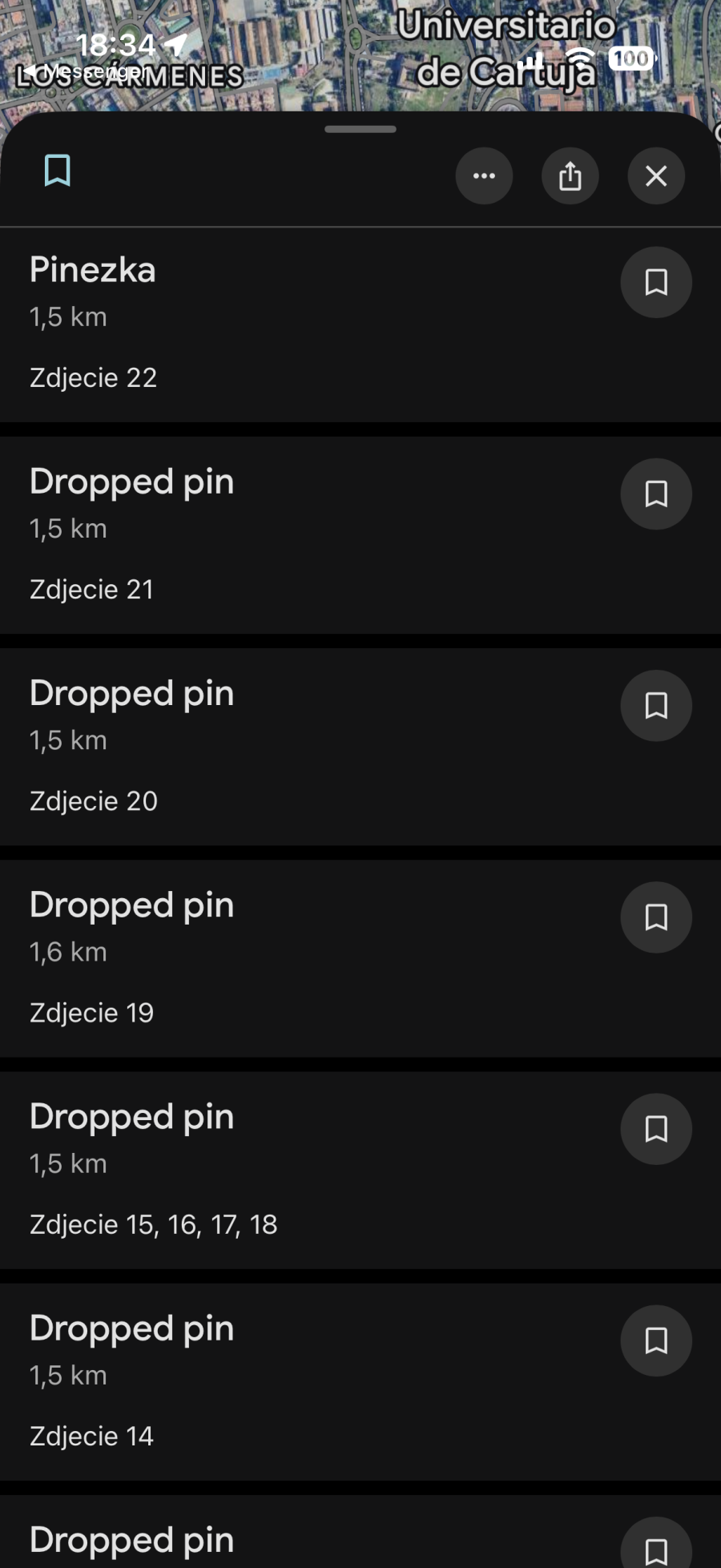The width and height of the screenshot is (721, 1568).
Task: Tap the saved-list bookmark icon in header
Action: pyautogui.click(x=57, y=171)
